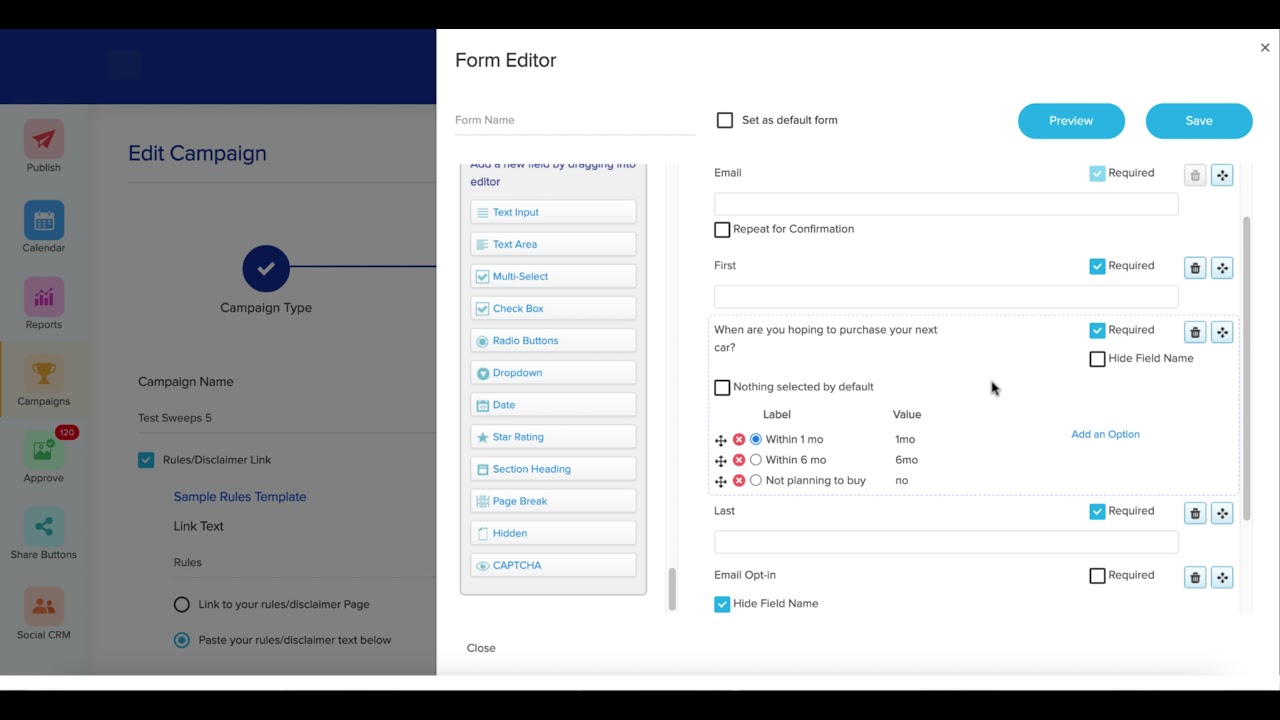Delete the Email Opt-in field
Viewport: 1280px width, 720px height.
point(1195,577)
